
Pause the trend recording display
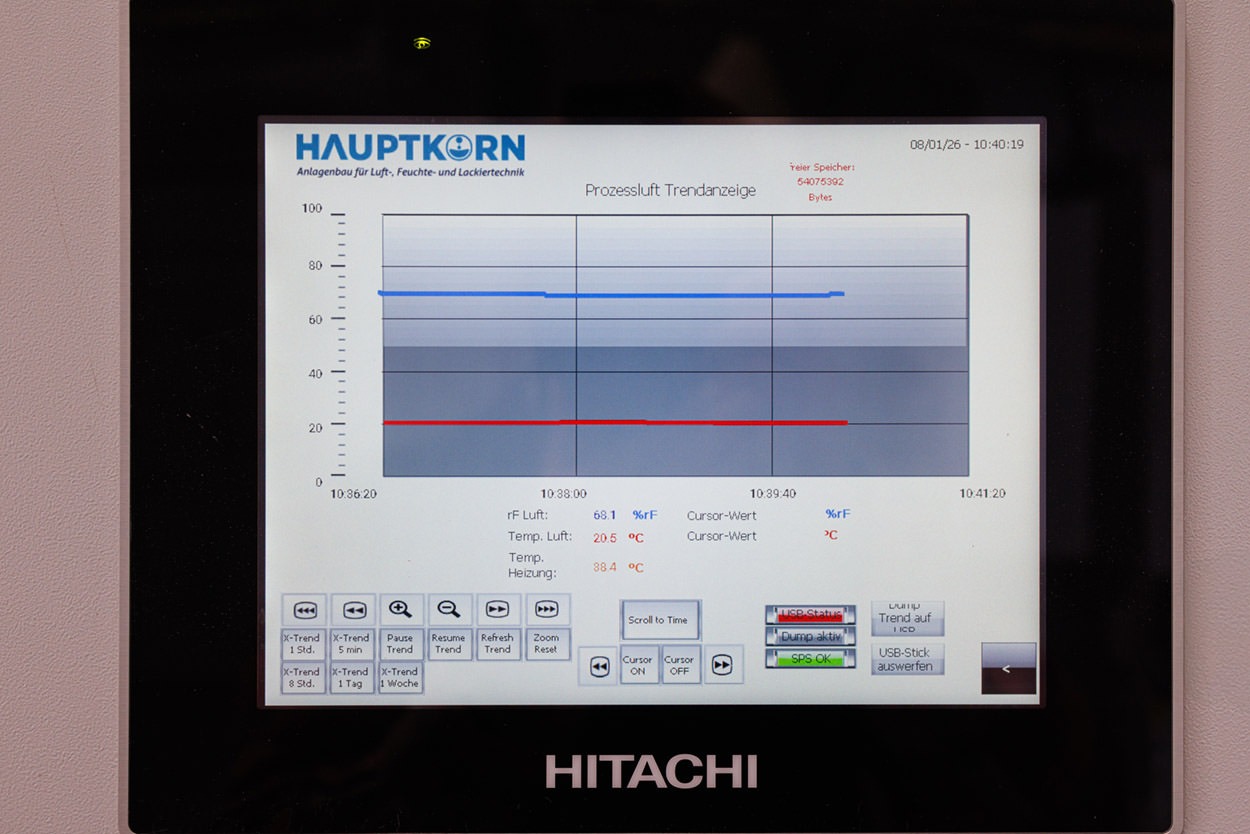coord(400,644)
